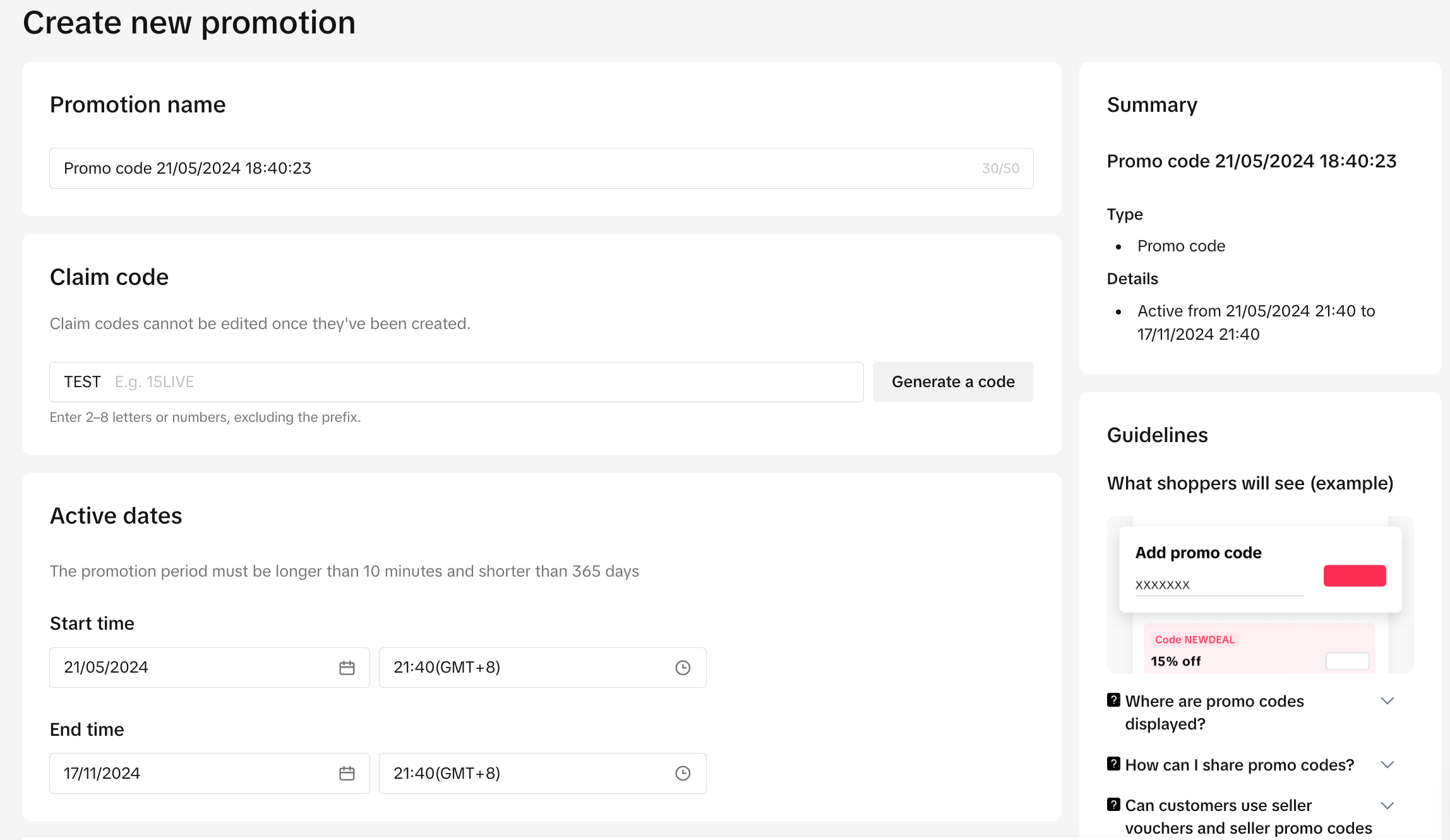This screenshot has height=840, width=1450.
Task: Click the start date calendar icon
Action: [x=347, y=668]
